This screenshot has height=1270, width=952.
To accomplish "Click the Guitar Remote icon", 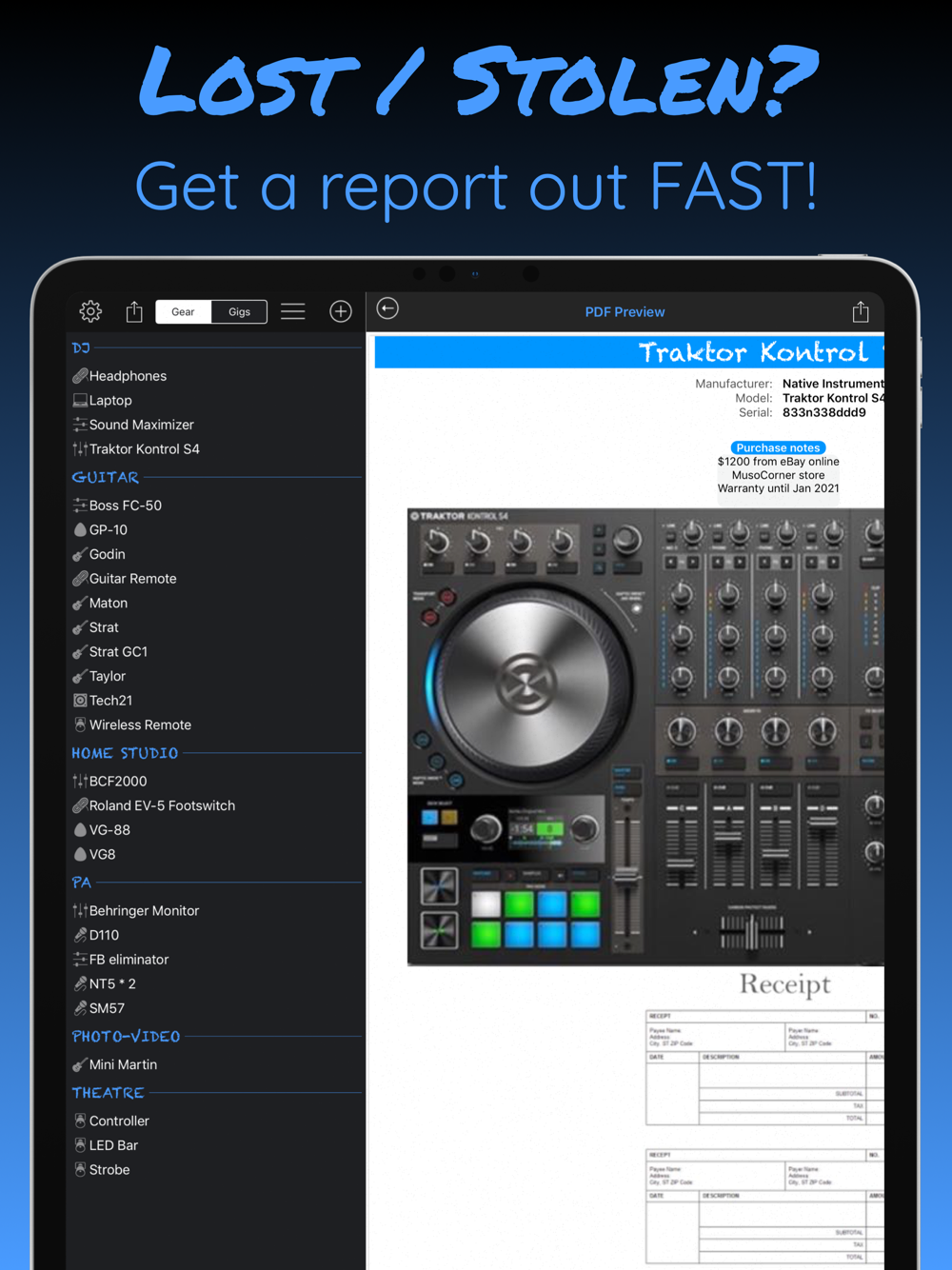I will point(80,579).
